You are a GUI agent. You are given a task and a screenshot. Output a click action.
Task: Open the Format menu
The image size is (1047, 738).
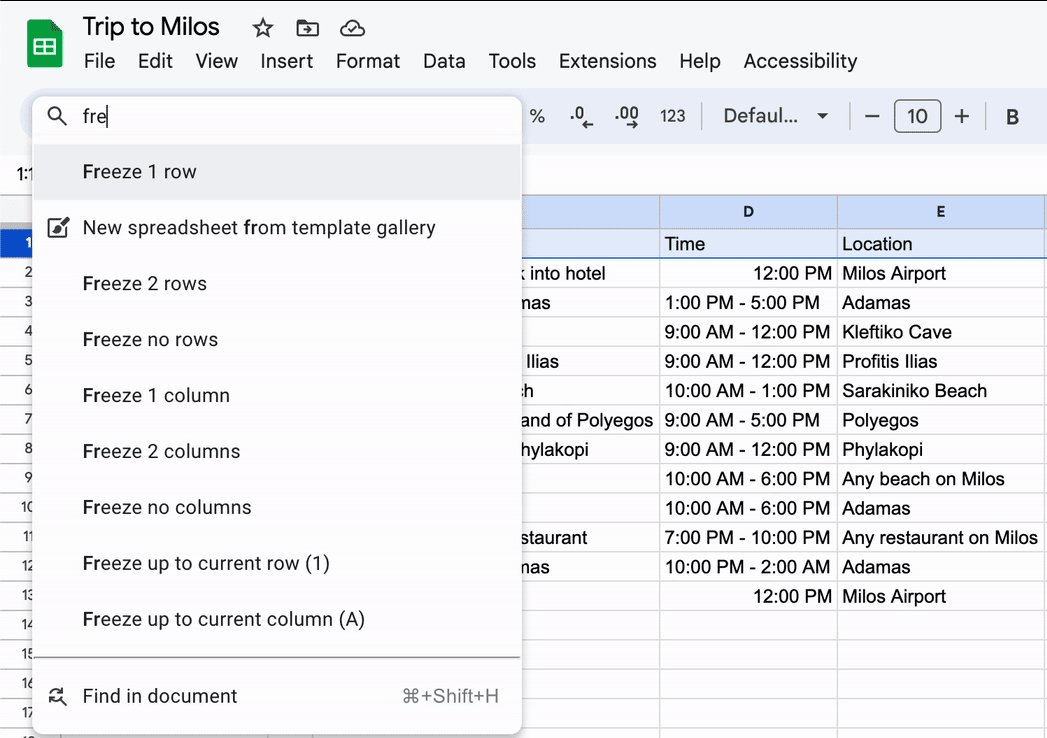[368, 61]
